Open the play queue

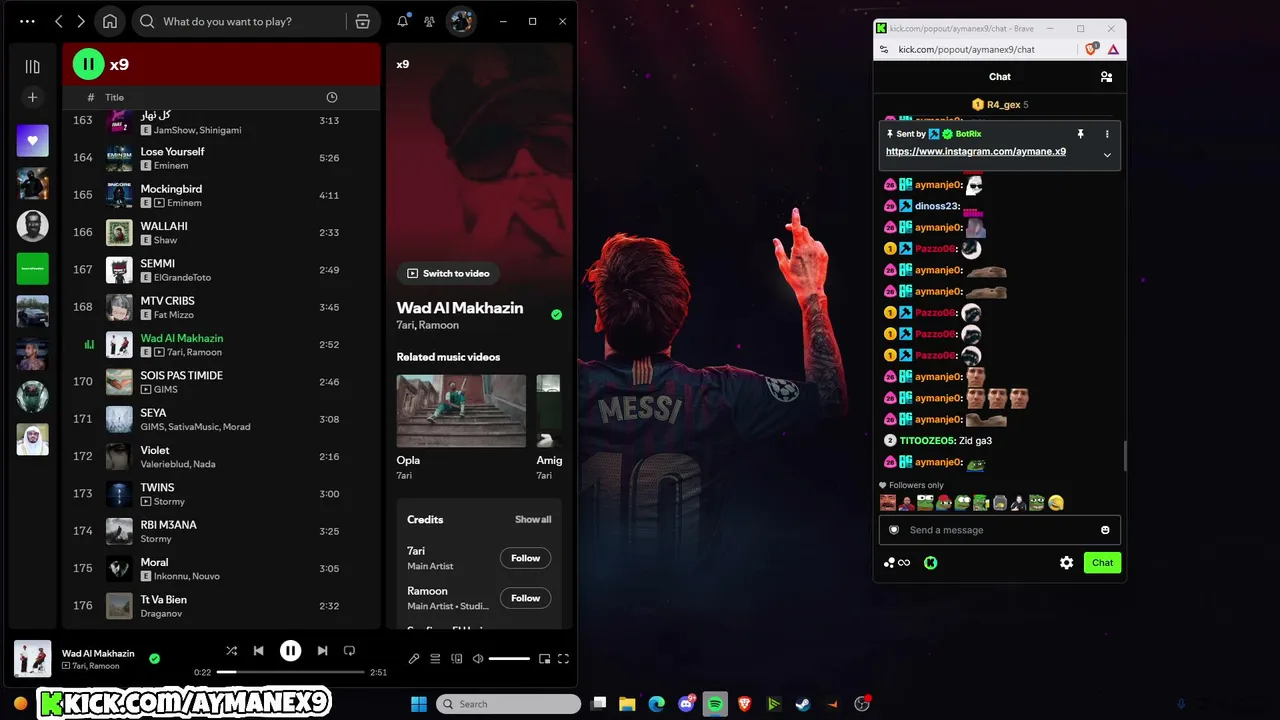[435, 658]
